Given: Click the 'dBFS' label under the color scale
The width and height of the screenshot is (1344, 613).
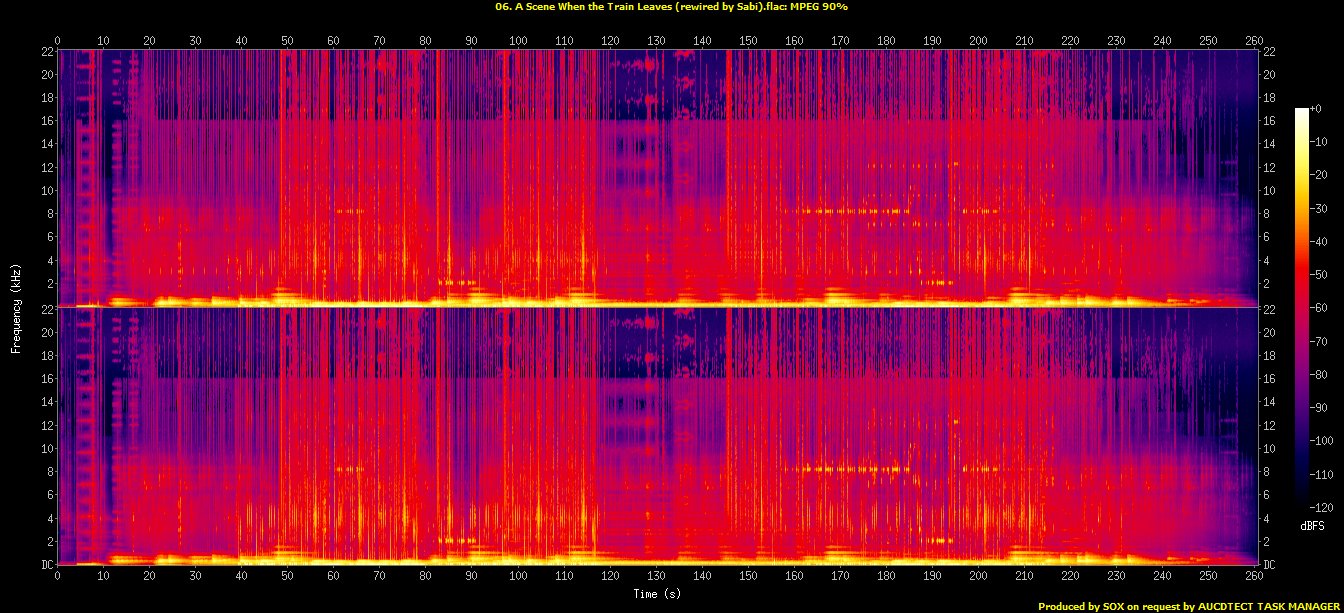Looking at the screenshot, I should click(x=1312, y=525).
